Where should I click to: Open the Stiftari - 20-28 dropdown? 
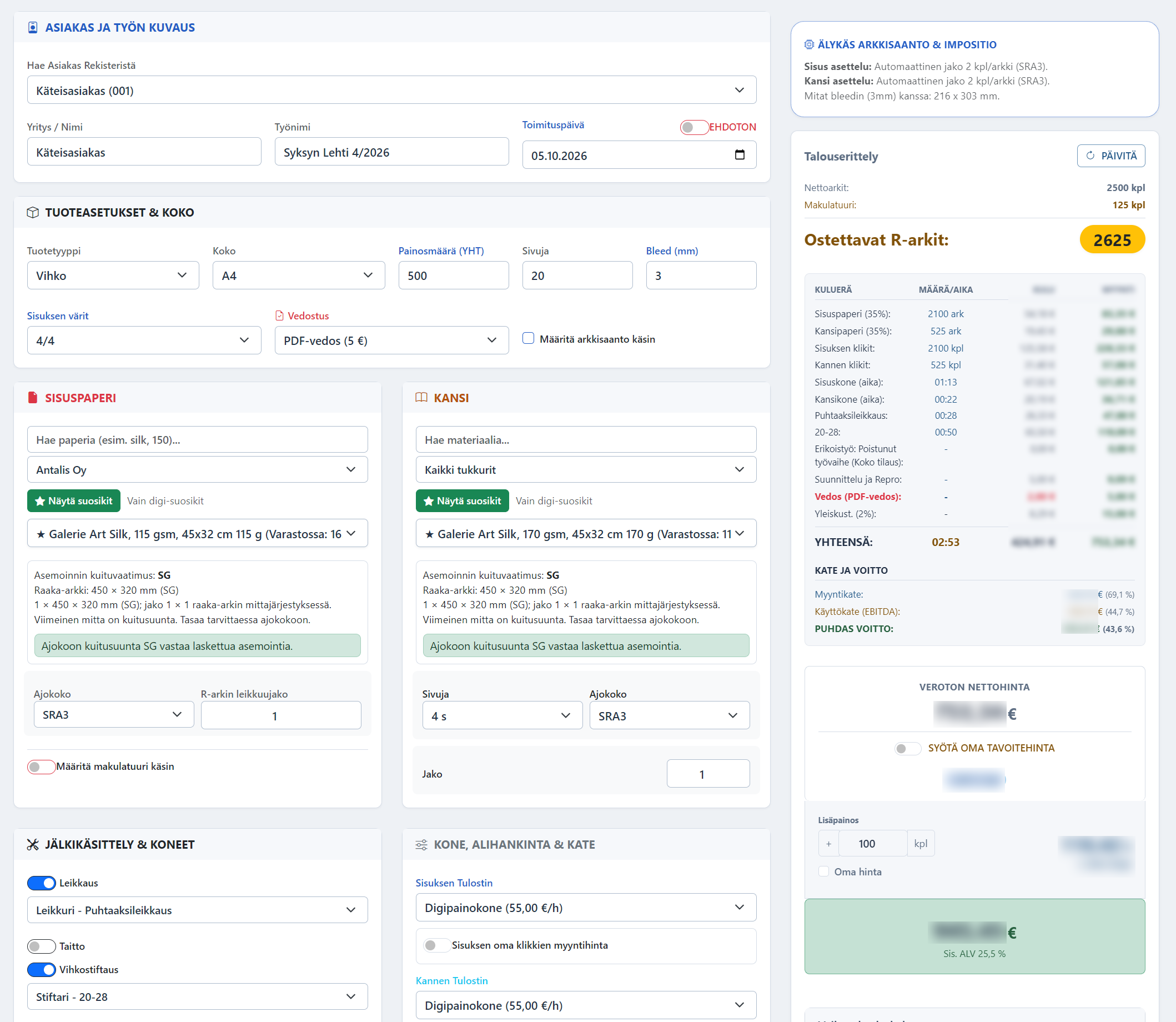[197, 997]
